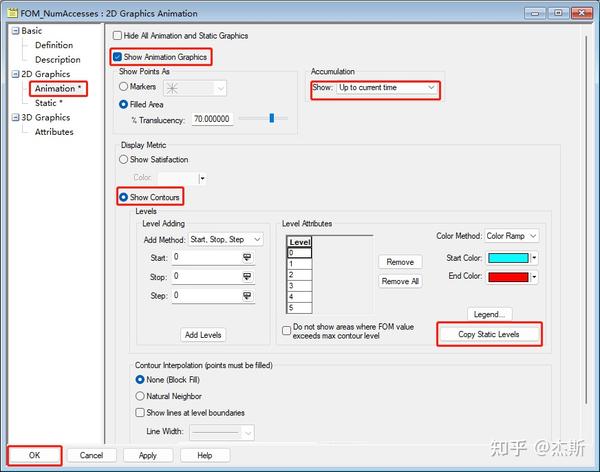The width and height of the screenshot is (600, 472).
Task: Open the Satisfaction Color dropdown arrow
Action: coord(202,178)
